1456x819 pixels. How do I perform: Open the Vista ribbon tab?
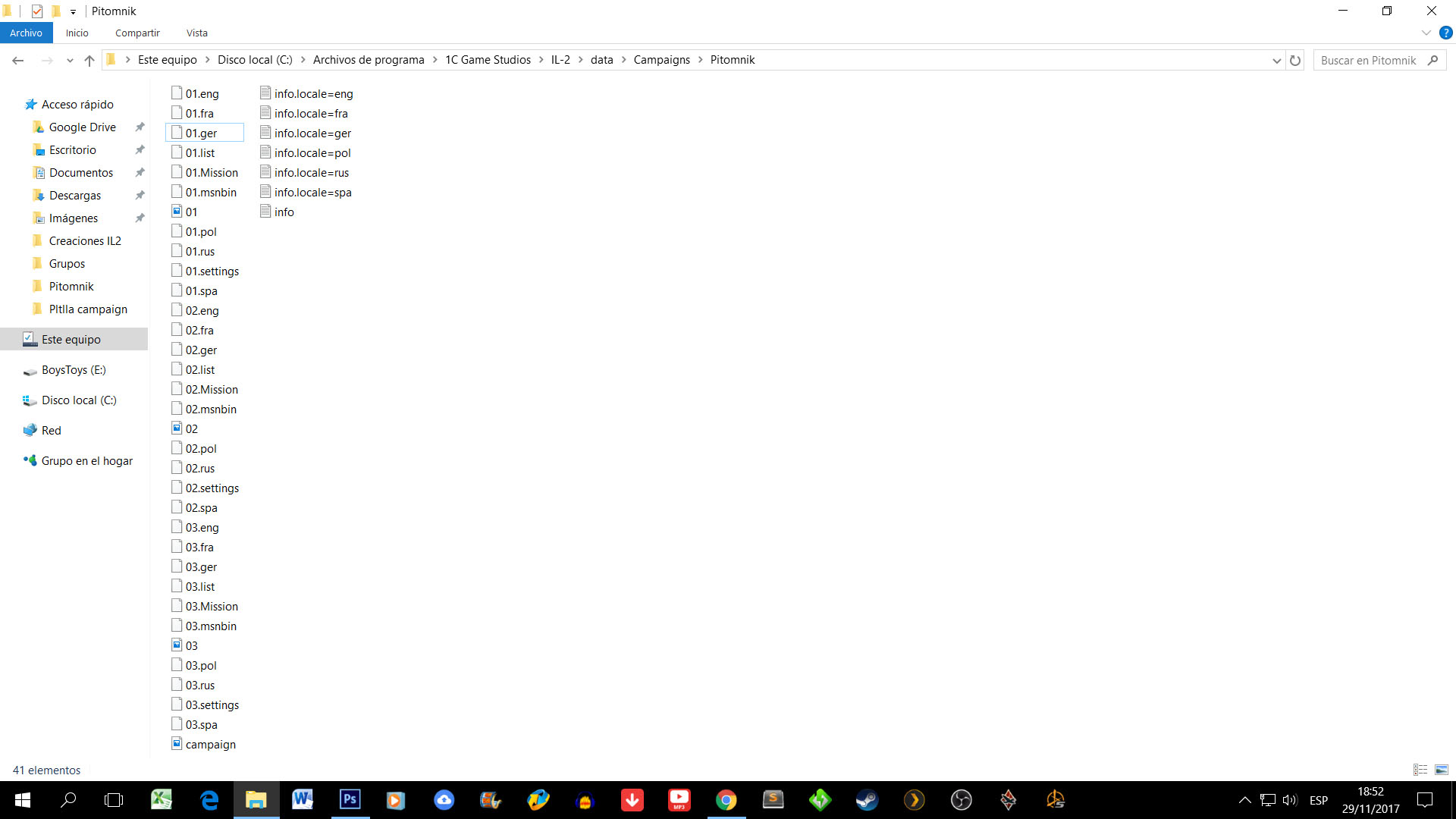(196, 33)
